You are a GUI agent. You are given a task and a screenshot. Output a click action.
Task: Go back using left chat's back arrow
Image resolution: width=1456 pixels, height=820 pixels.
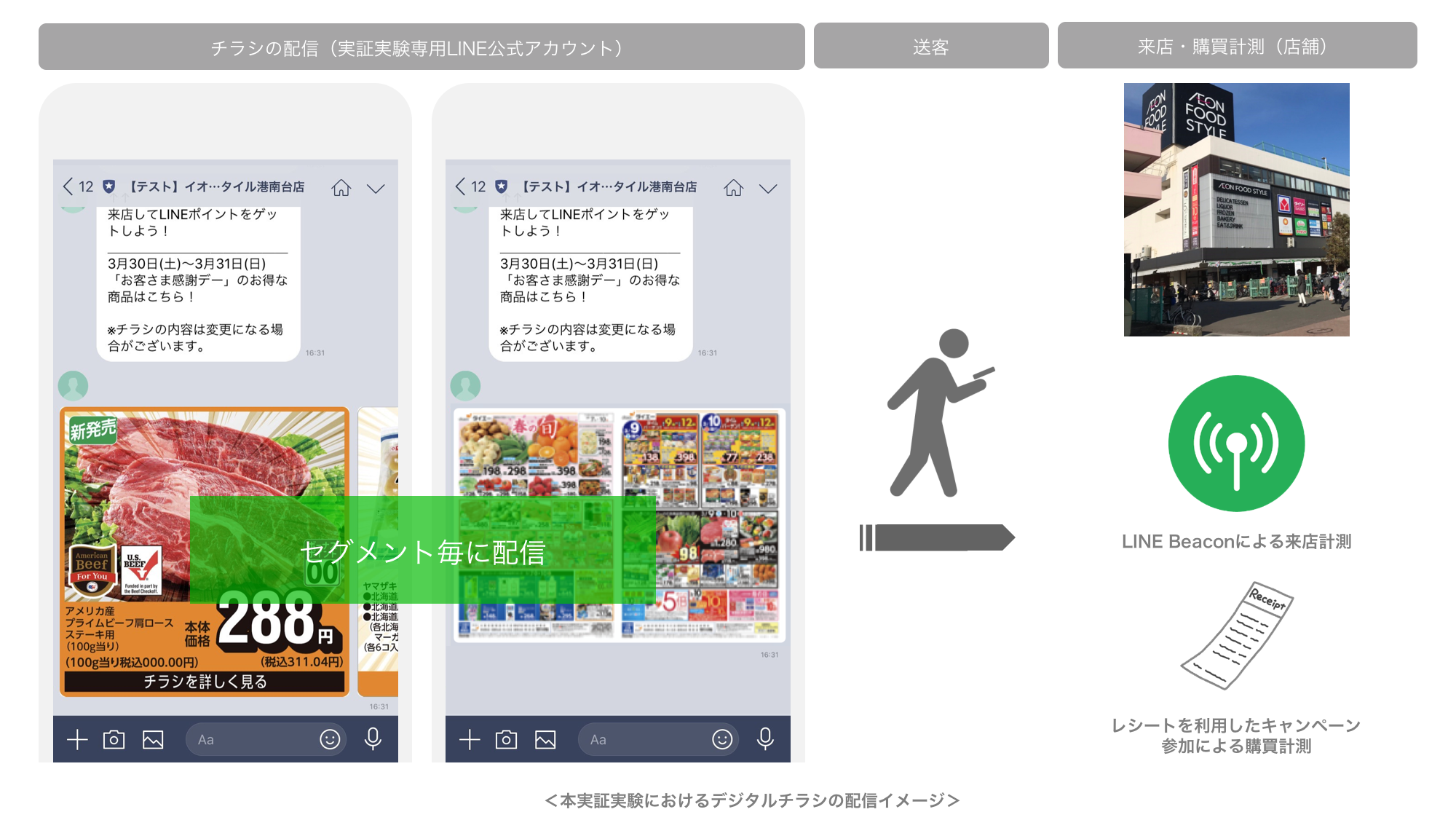pyautogui.click(x=68, y=187)
